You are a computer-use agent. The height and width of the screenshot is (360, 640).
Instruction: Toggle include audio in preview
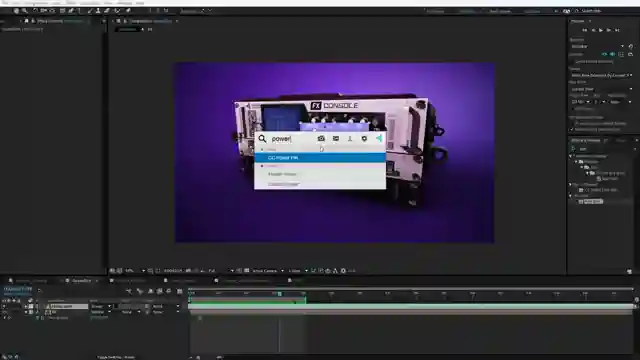(x=613, y=54)
